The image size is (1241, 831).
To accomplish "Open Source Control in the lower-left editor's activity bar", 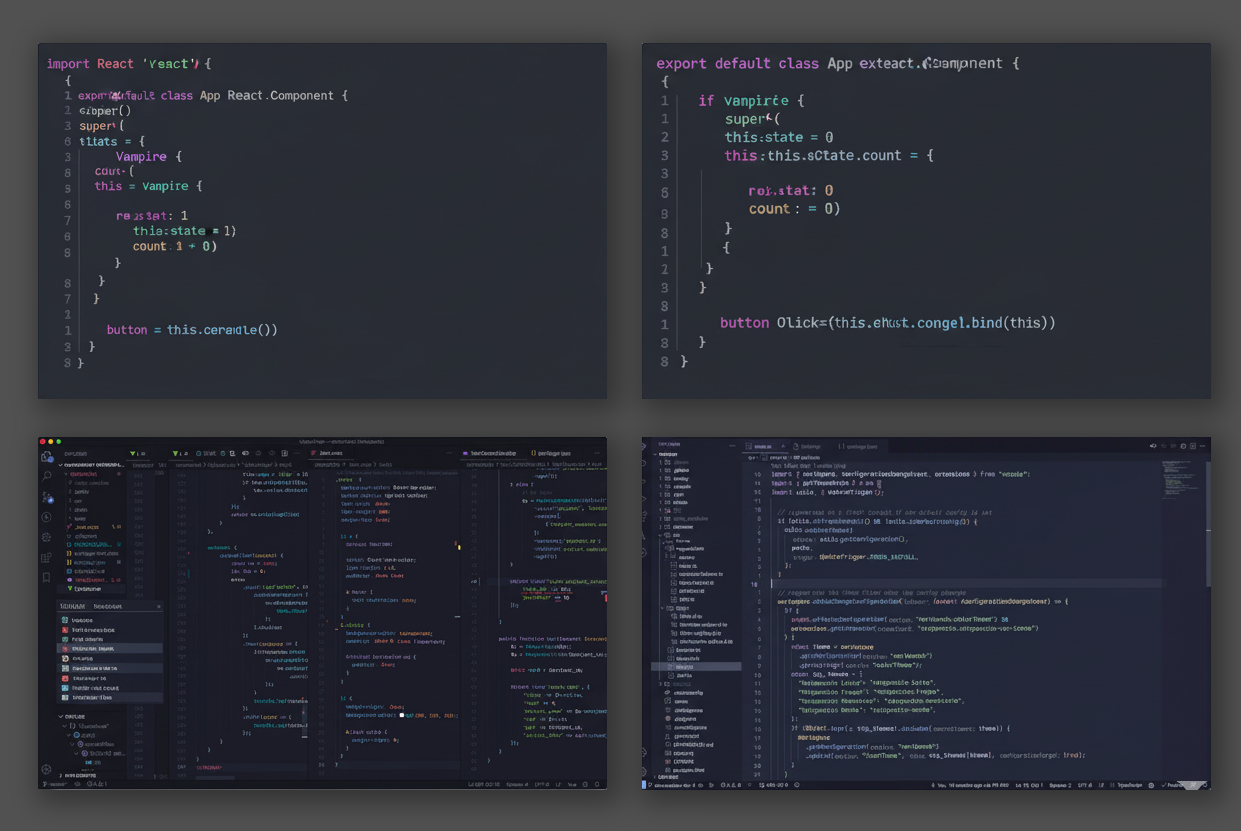I will coord(47,497).
